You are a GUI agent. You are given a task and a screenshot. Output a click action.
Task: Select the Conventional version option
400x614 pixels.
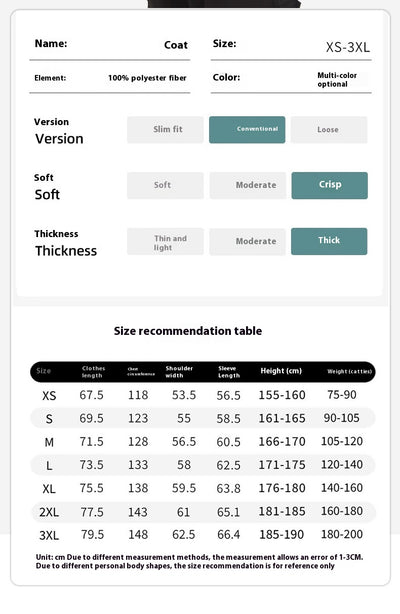(x=247, y=130)
